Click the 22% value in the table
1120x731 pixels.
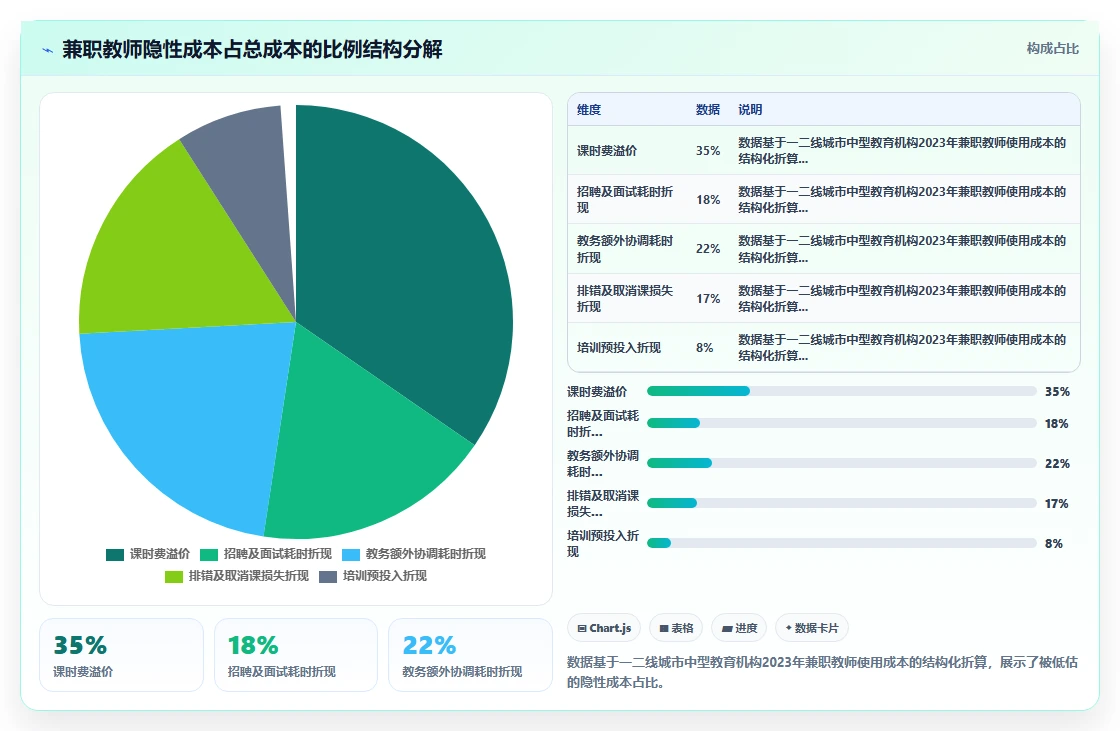coord(708,249)
